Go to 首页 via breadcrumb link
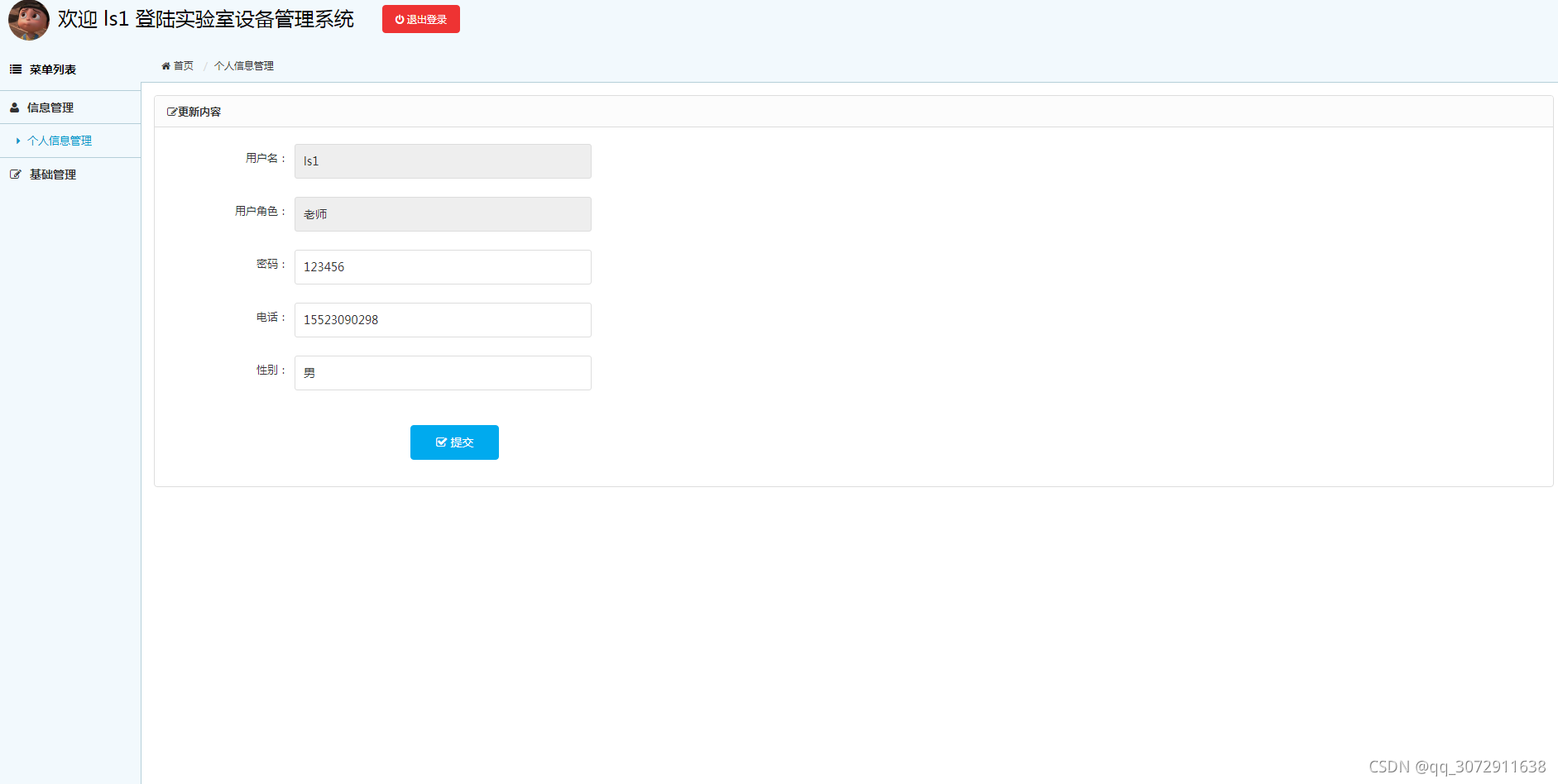The width and height of the screenshot is (1558, 784). pyautogui.click(x=184, y=66)
